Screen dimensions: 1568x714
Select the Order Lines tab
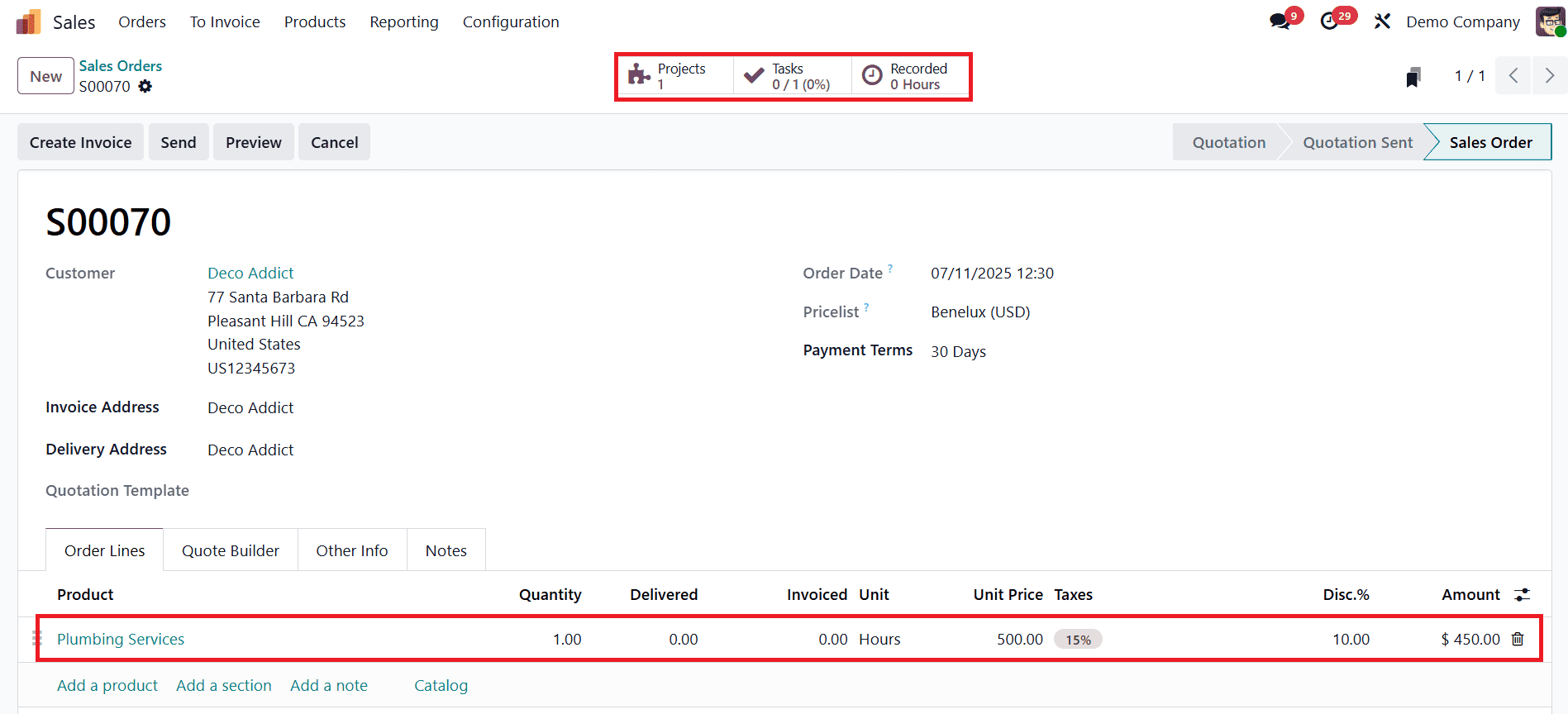[105, 550]
